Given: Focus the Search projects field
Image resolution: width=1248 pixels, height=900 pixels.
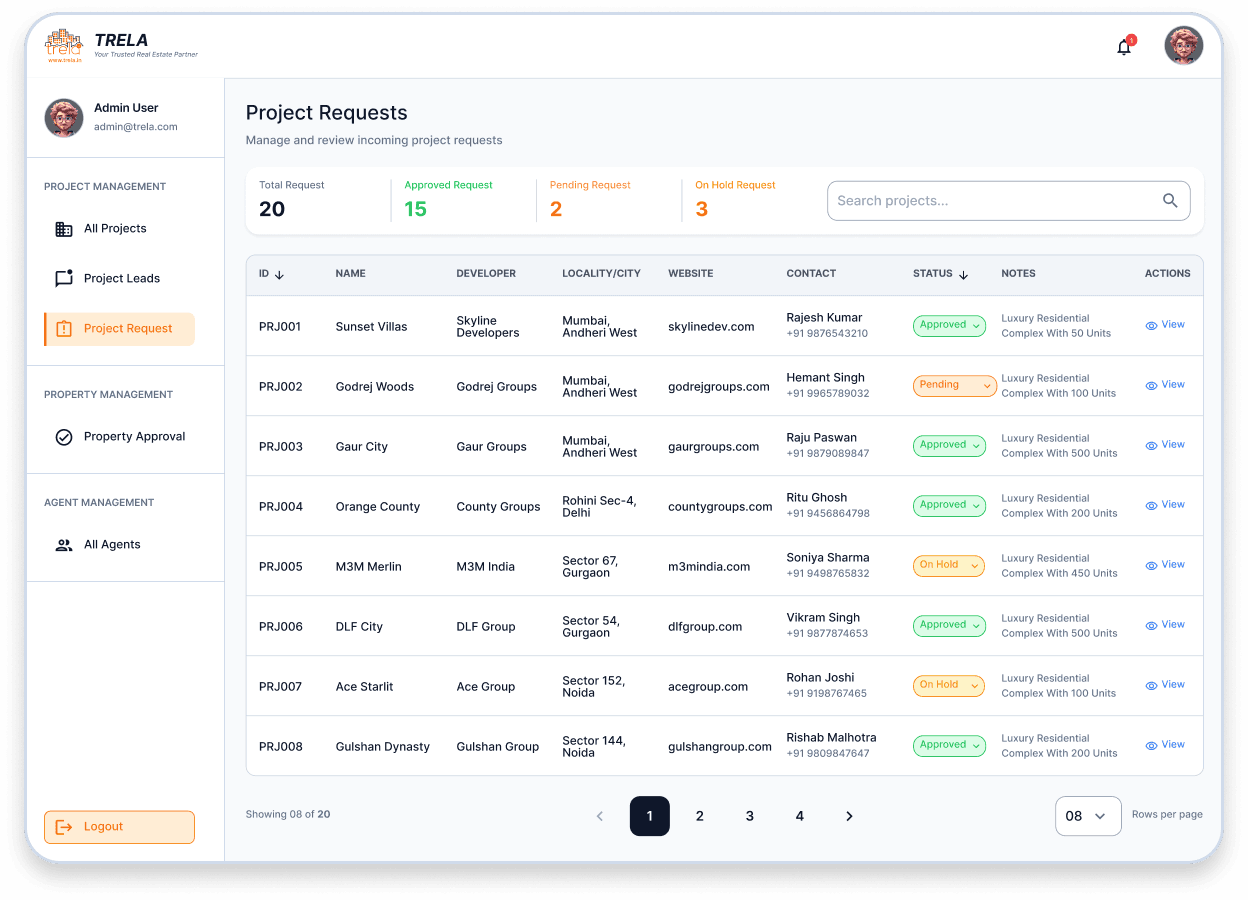Looking at the screenshot, I should 1008,201.
